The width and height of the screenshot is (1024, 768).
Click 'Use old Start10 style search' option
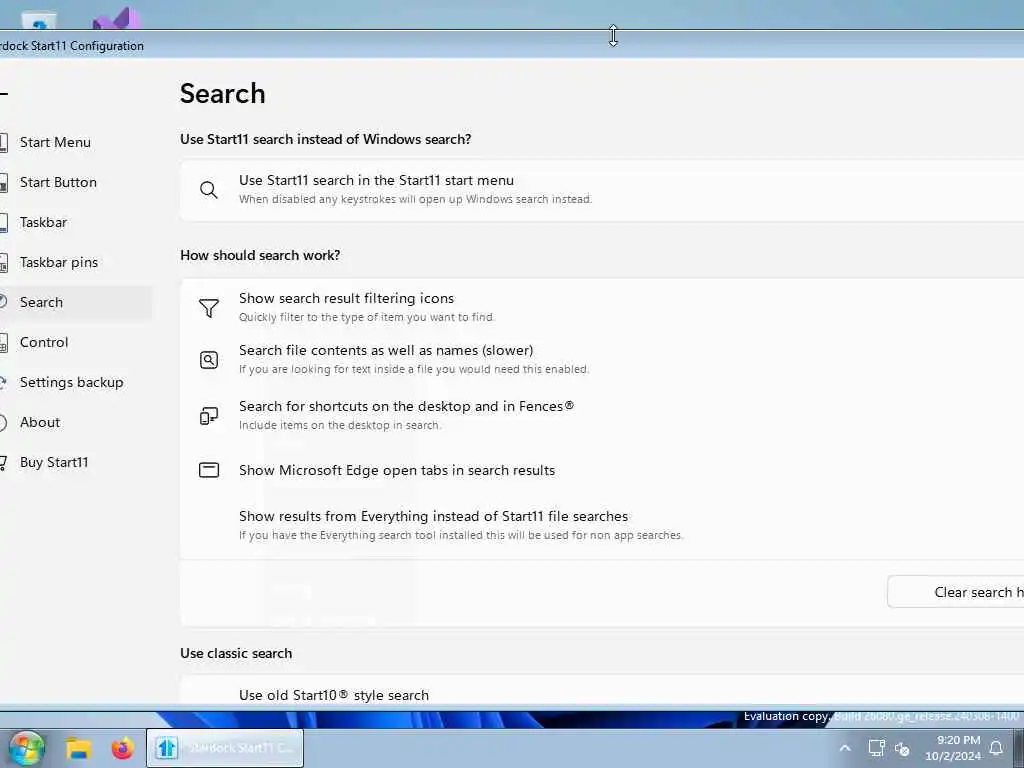pyautogui.click(x=334, y=696)
